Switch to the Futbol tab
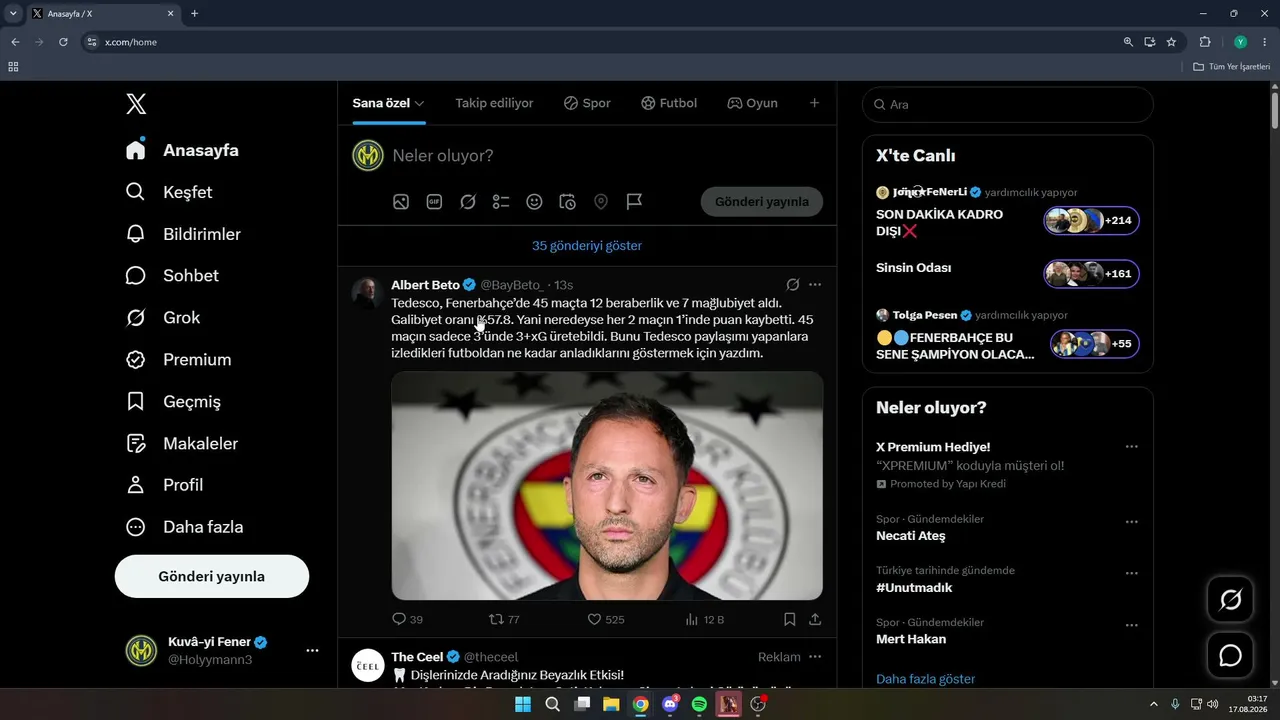This screenshot has height=720, width=1280. click(669, 103)
